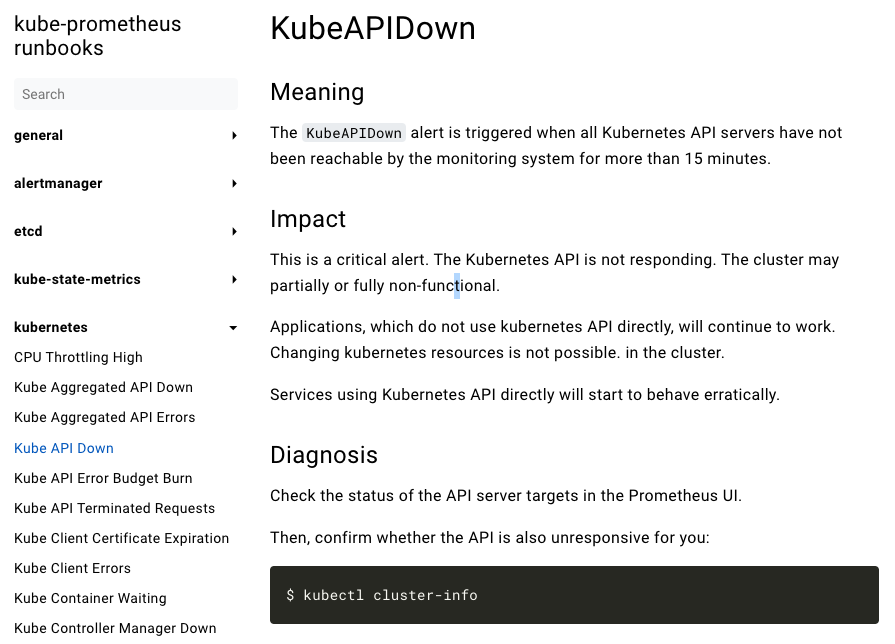
Task: Click the KubeAPIDown inline code text
Action: pyautogui.click(x=354, y=133)
